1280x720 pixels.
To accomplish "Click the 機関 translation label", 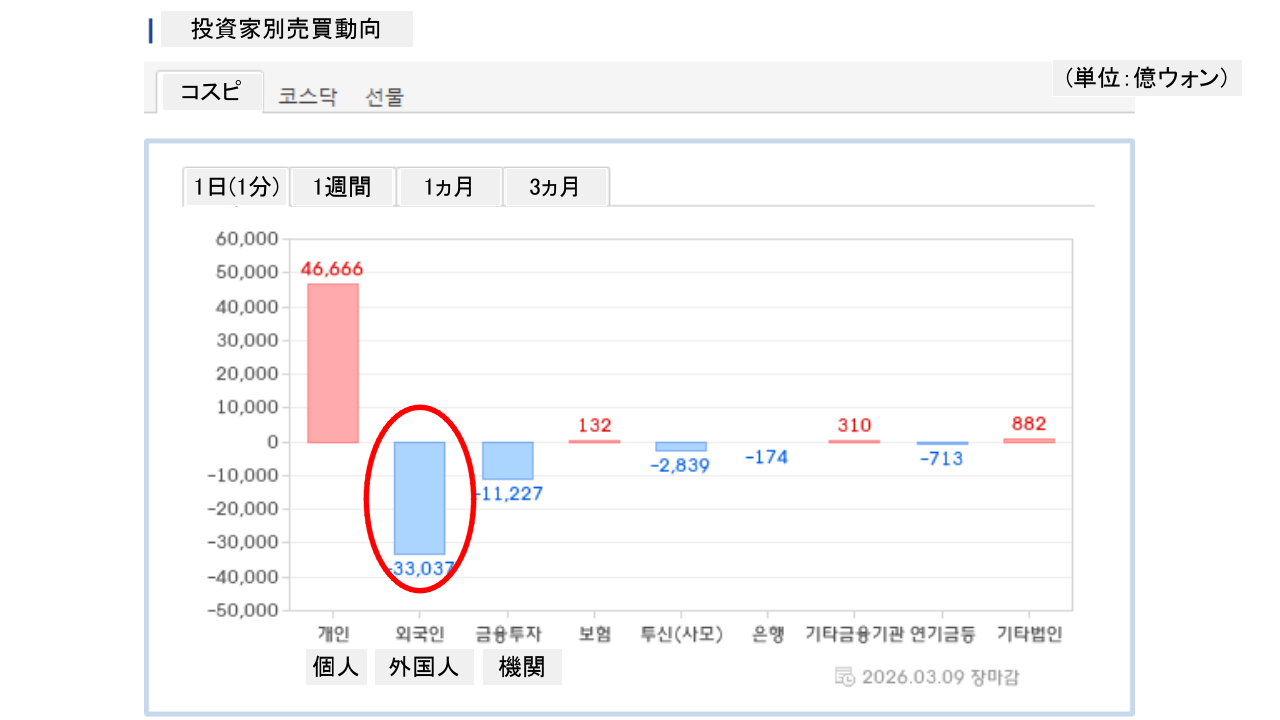I will point(522,668).
